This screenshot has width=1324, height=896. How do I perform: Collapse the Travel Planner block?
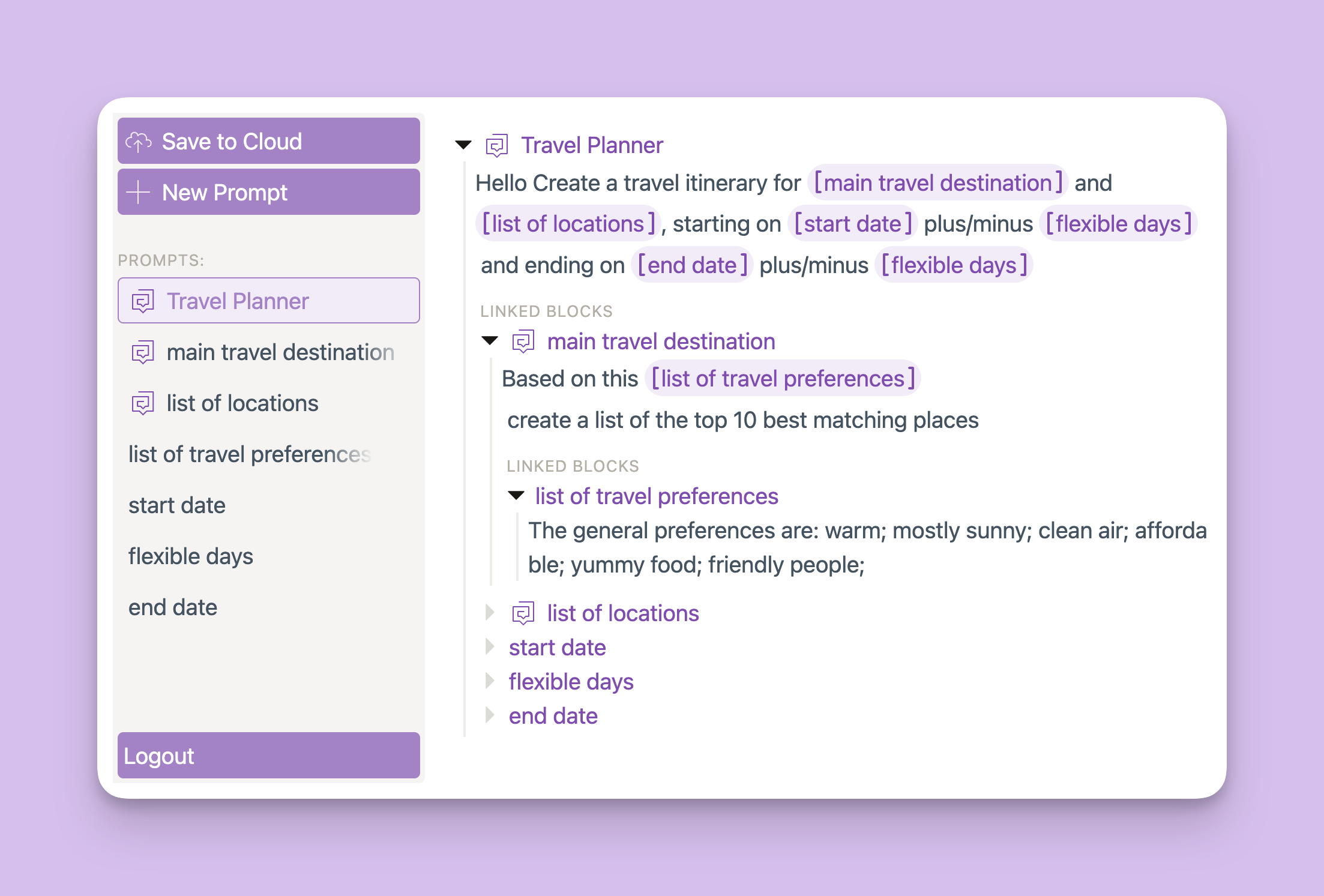[462, 144]
